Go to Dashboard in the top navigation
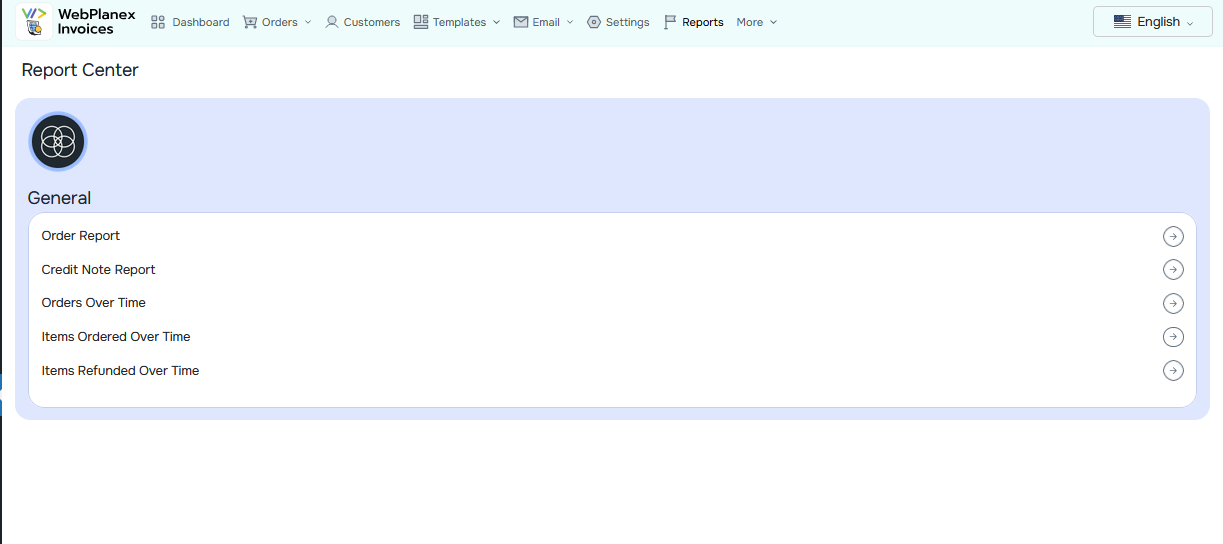 190,22
